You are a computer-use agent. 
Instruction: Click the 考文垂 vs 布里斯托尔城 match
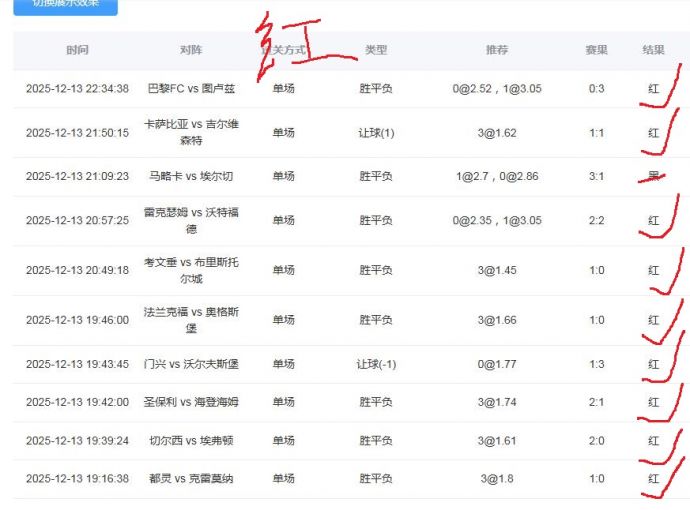coord(191,270)
